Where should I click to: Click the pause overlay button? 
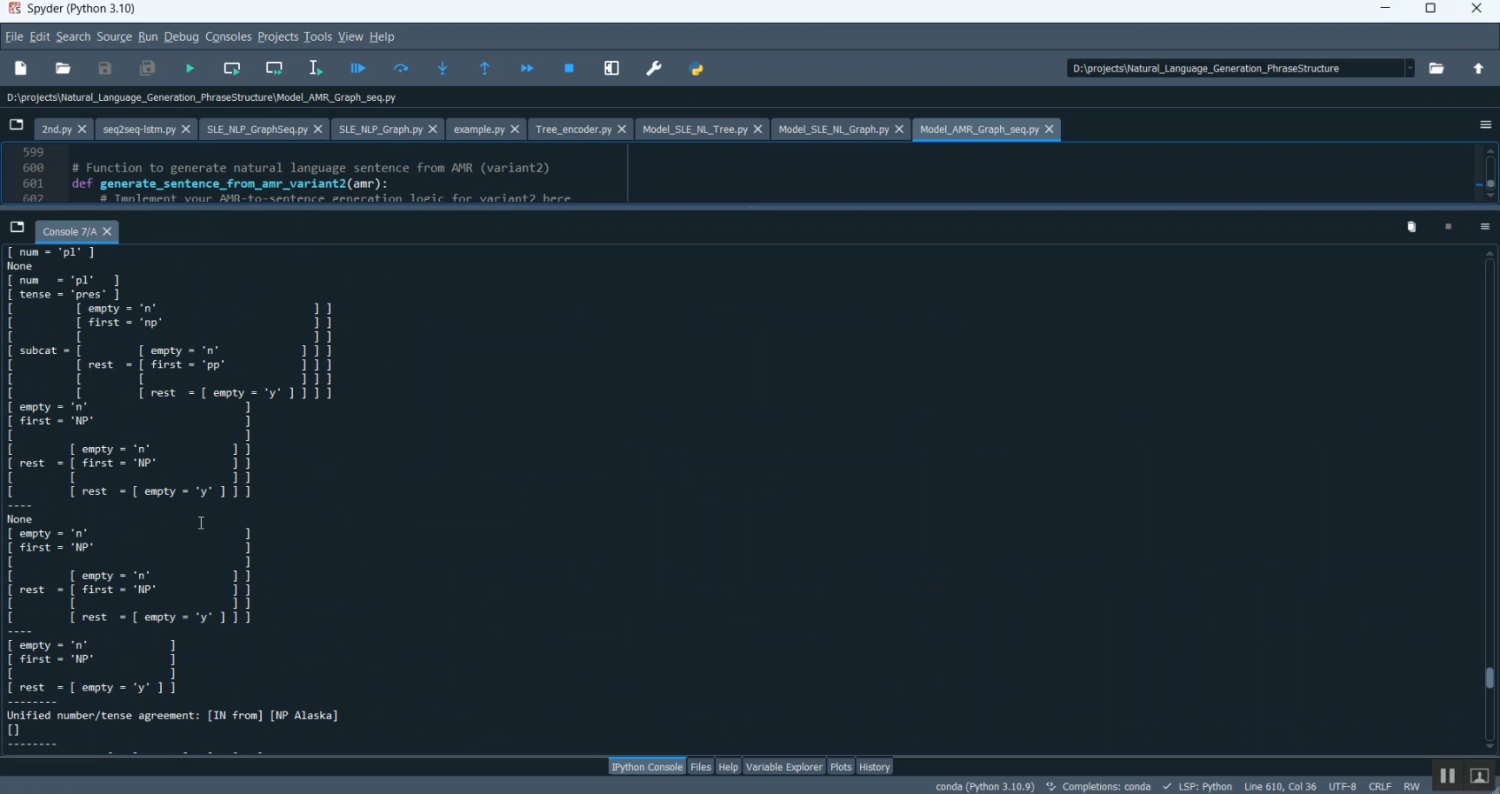point(1447,776)
